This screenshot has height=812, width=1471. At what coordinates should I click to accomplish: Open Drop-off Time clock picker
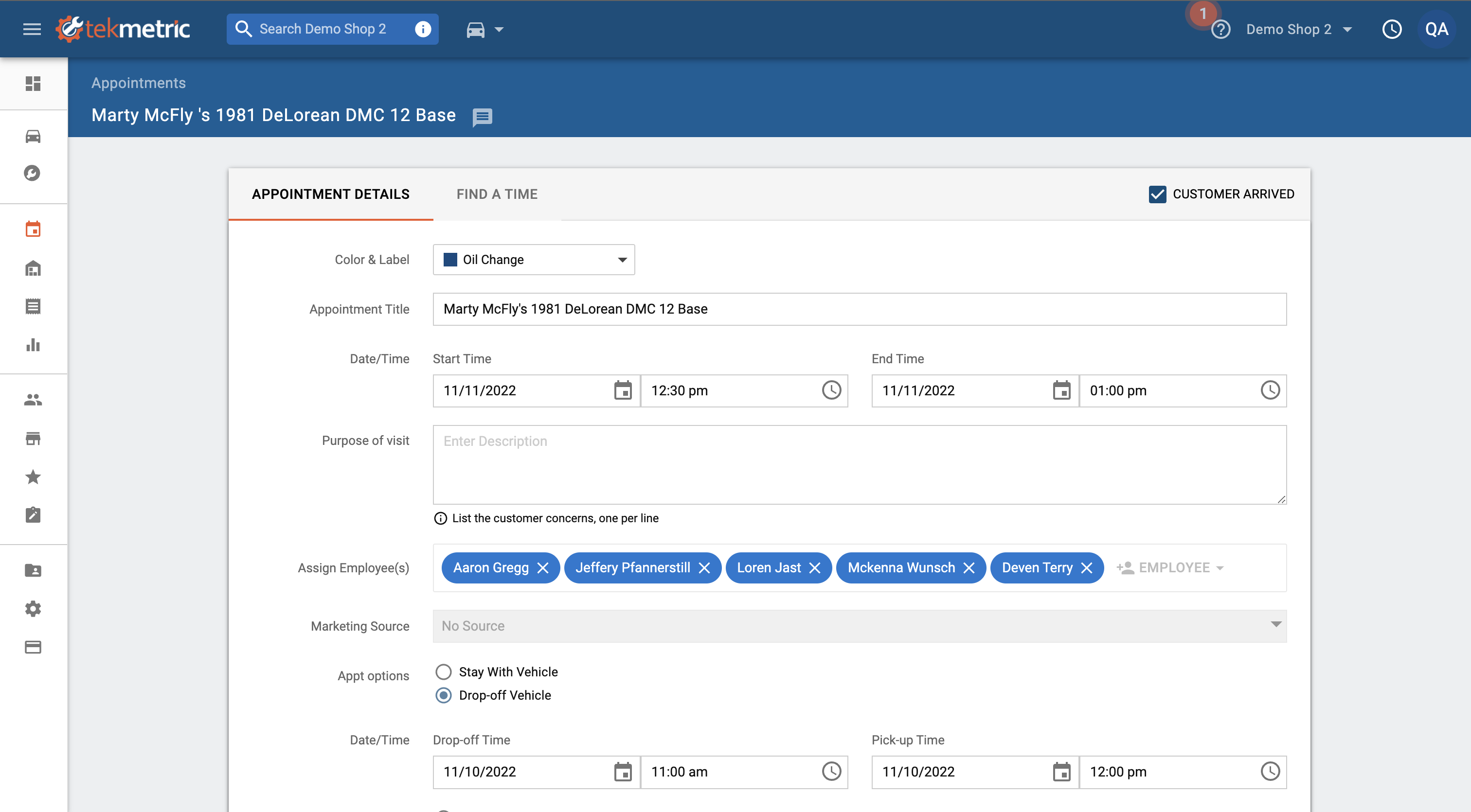click(x=831, y=772)
